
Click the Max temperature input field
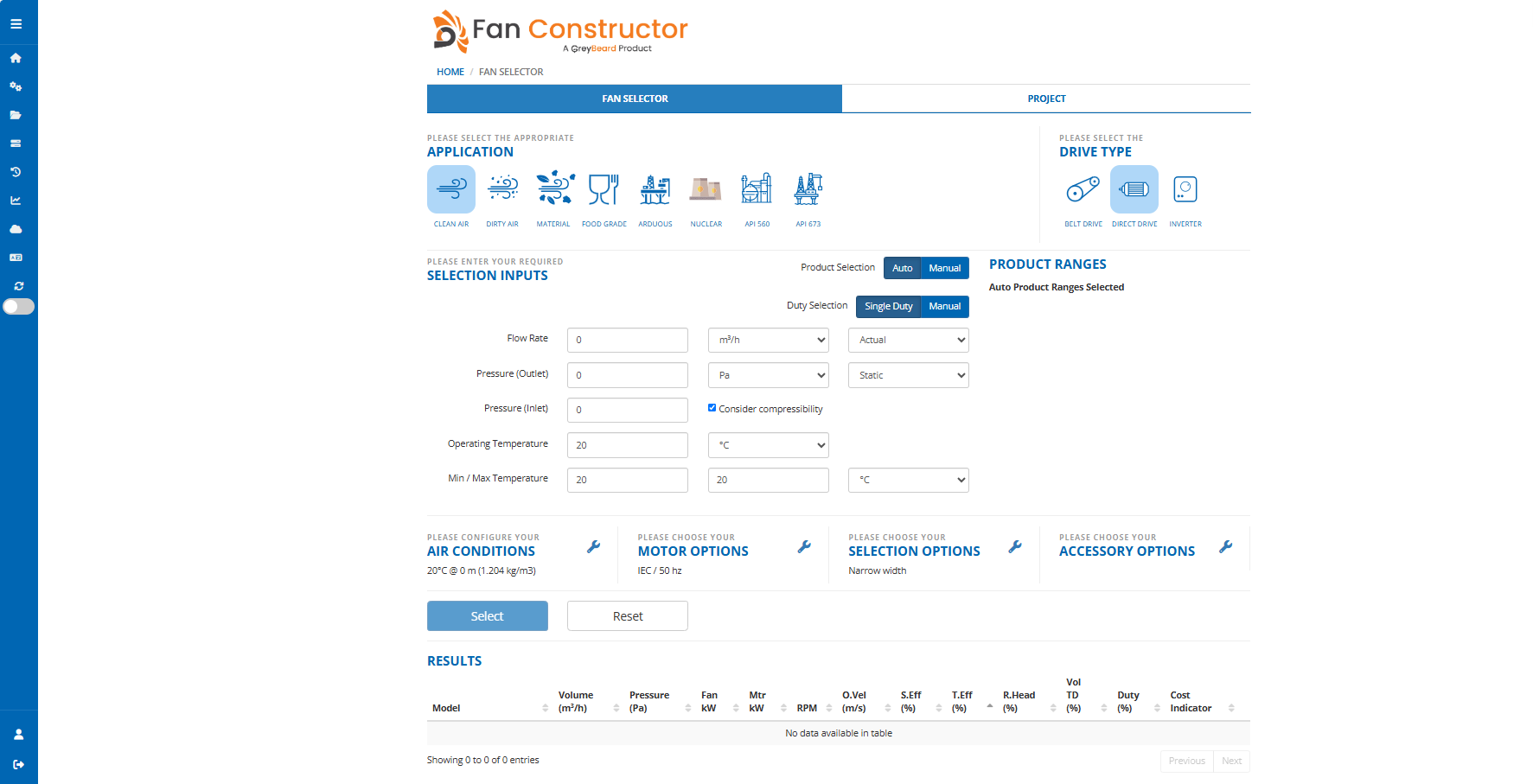[768, 480]
